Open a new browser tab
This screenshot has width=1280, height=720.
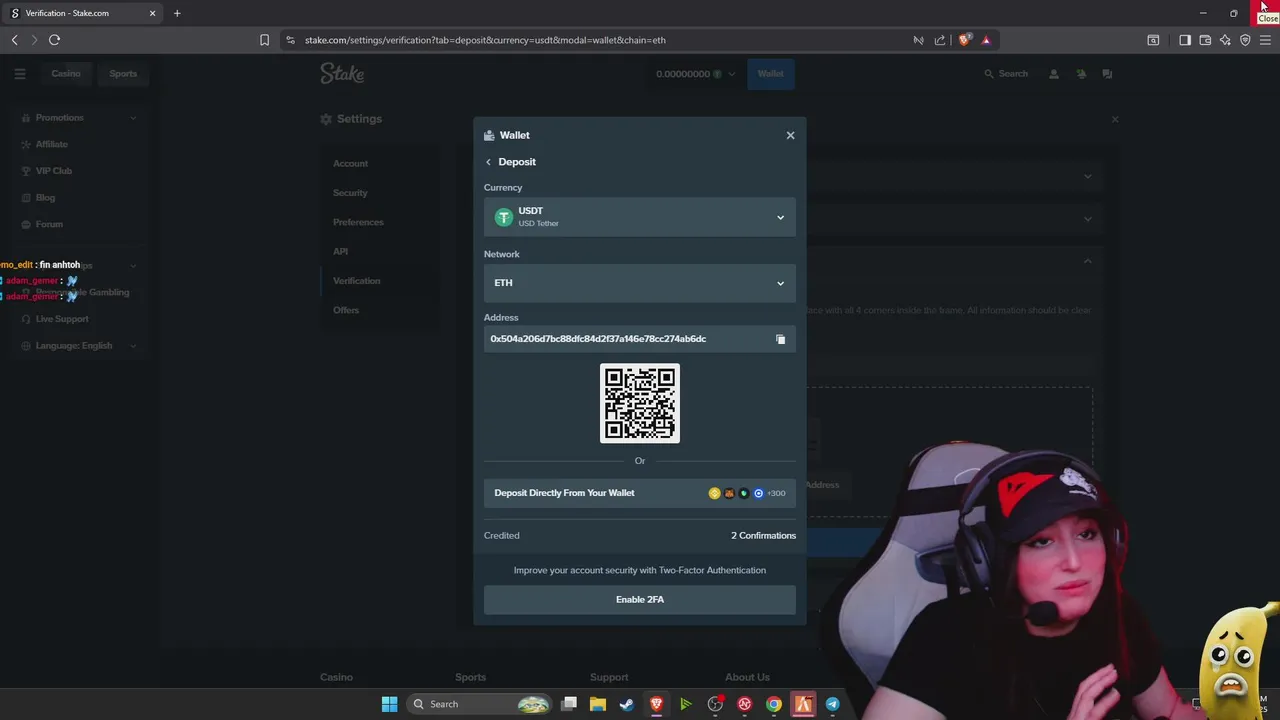tap(177, 13)
